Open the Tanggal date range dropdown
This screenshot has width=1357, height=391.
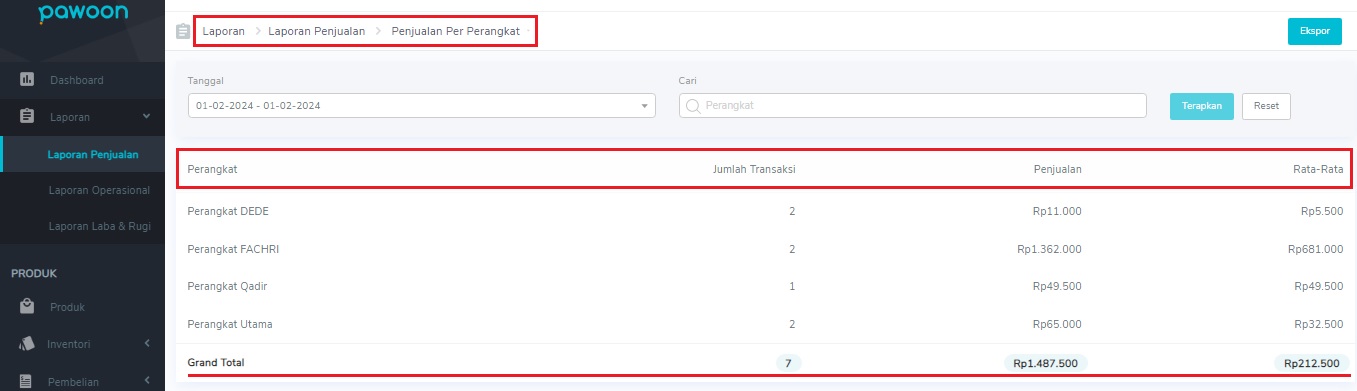click(x=421, y=105)
